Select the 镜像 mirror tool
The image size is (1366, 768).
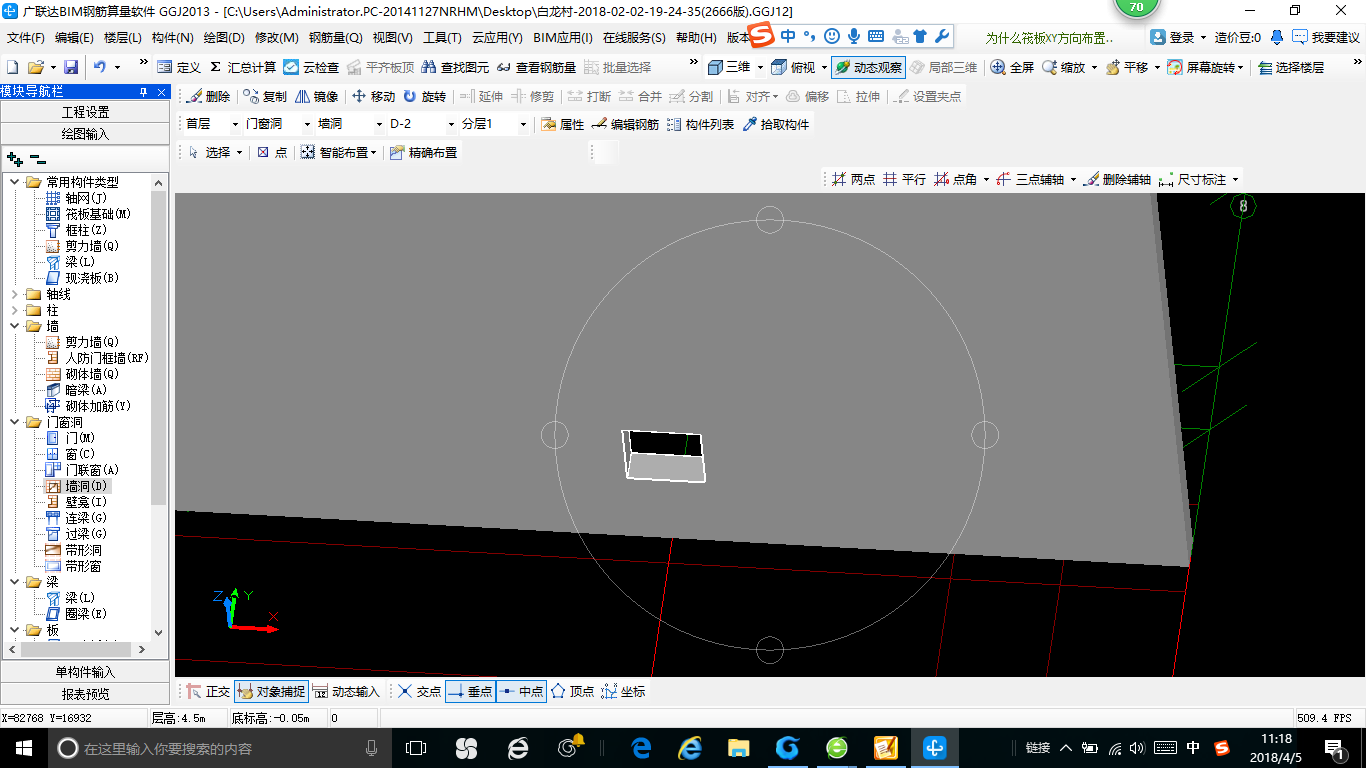(x=316, y=97)
